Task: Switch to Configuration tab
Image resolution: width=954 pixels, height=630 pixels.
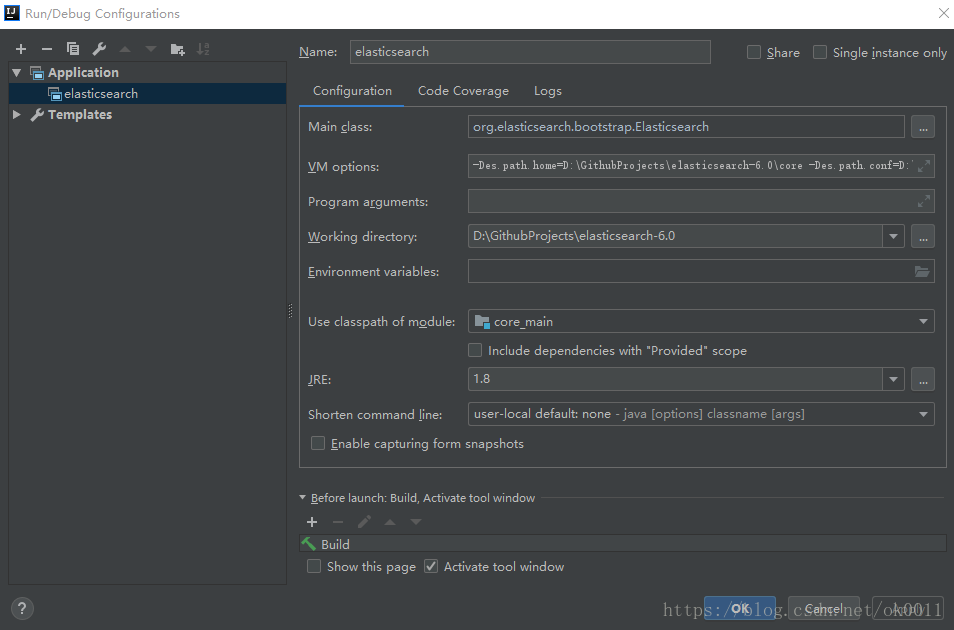Action: coord(352,91)
